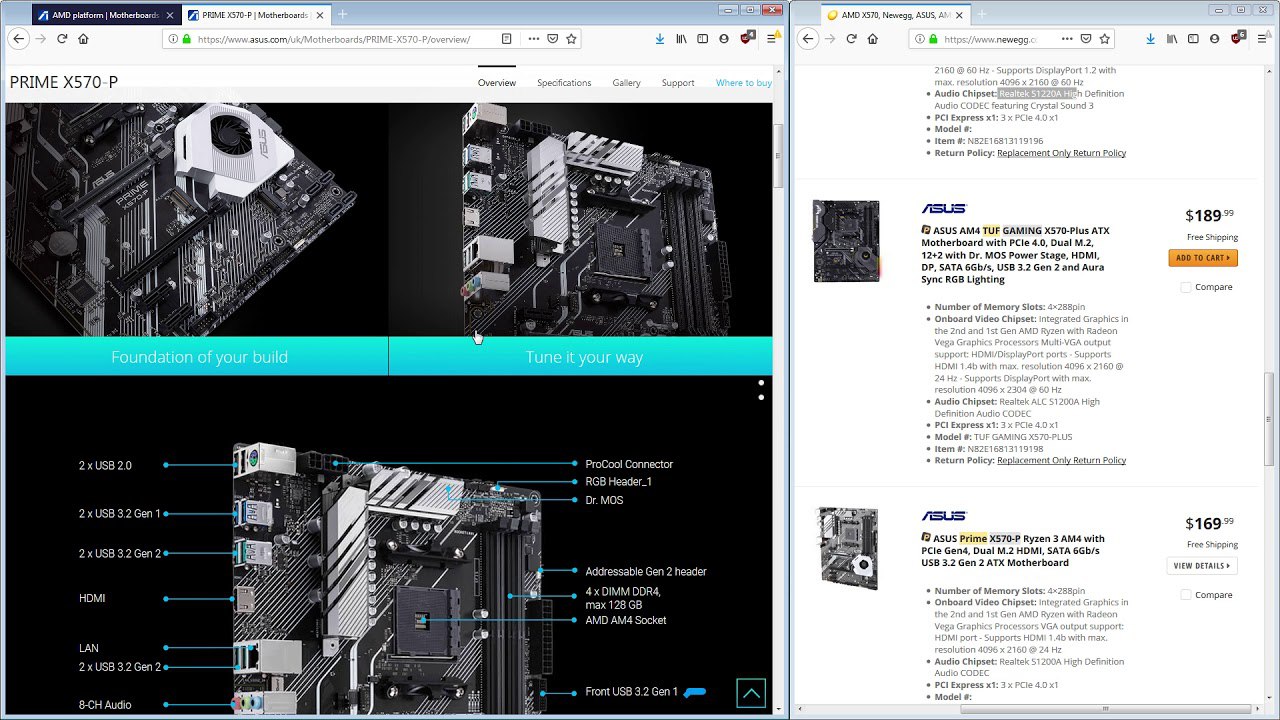Open the hamburger menu in the Newegg window
Image resolution: width=1280 pixels, height=720 pixels.
(1261, 38)
